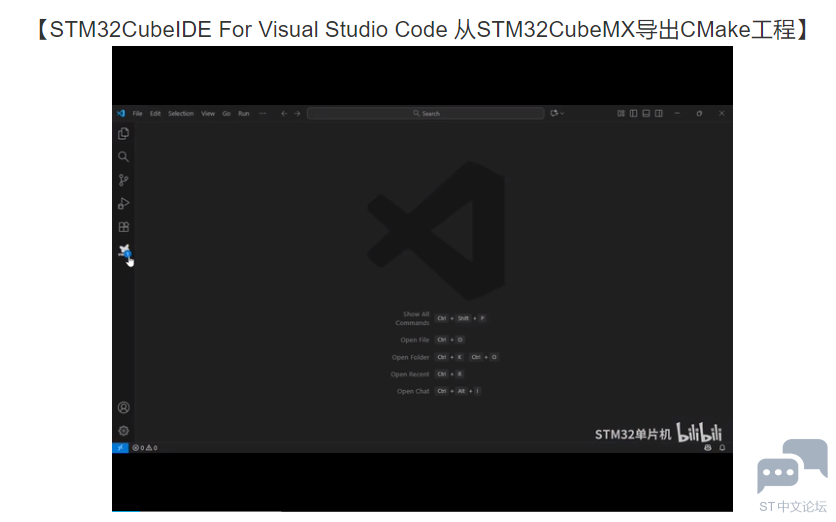Open the View menu
Screen dimensions: 836x522
(x=208, y=114)
